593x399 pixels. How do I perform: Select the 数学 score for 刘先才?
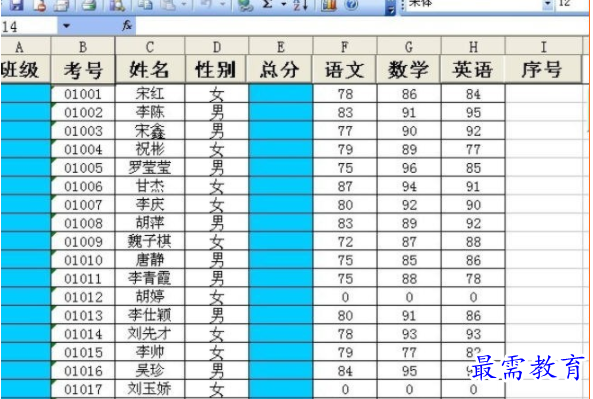coord(409,334)
